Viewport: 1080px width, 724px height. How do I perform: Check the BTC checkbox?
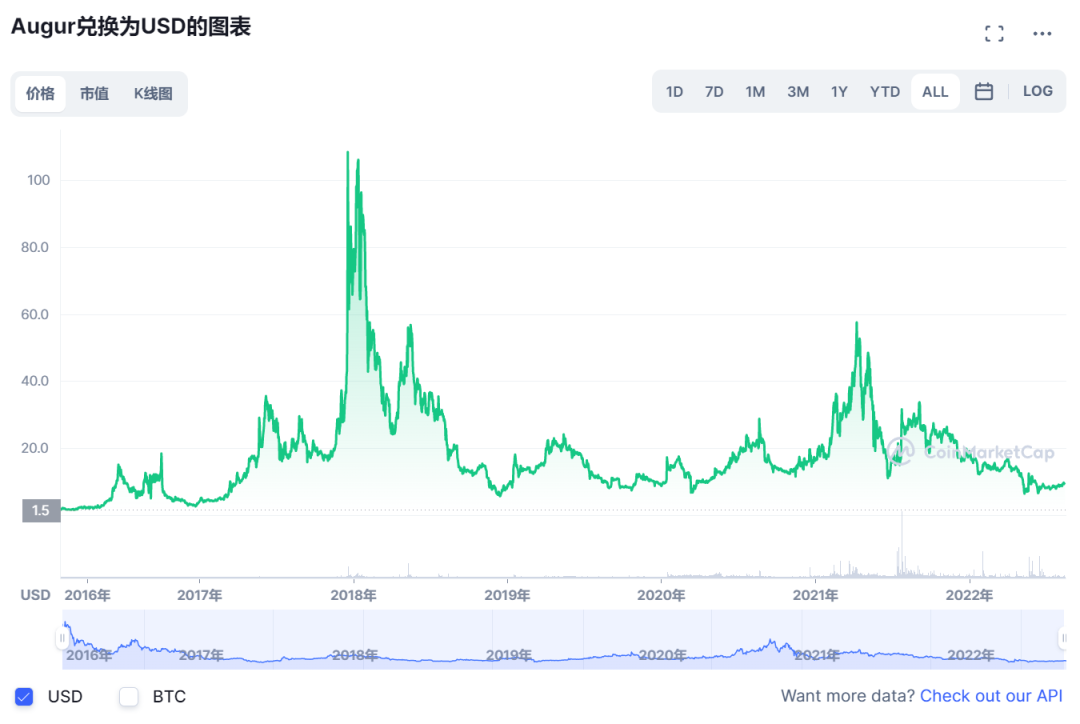128,696
